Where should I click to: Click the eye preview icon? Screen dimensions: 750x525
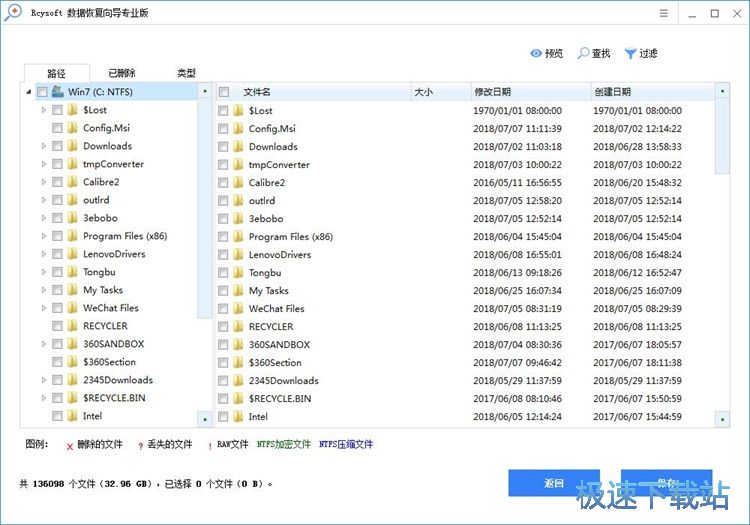click(x=536, y=53)
